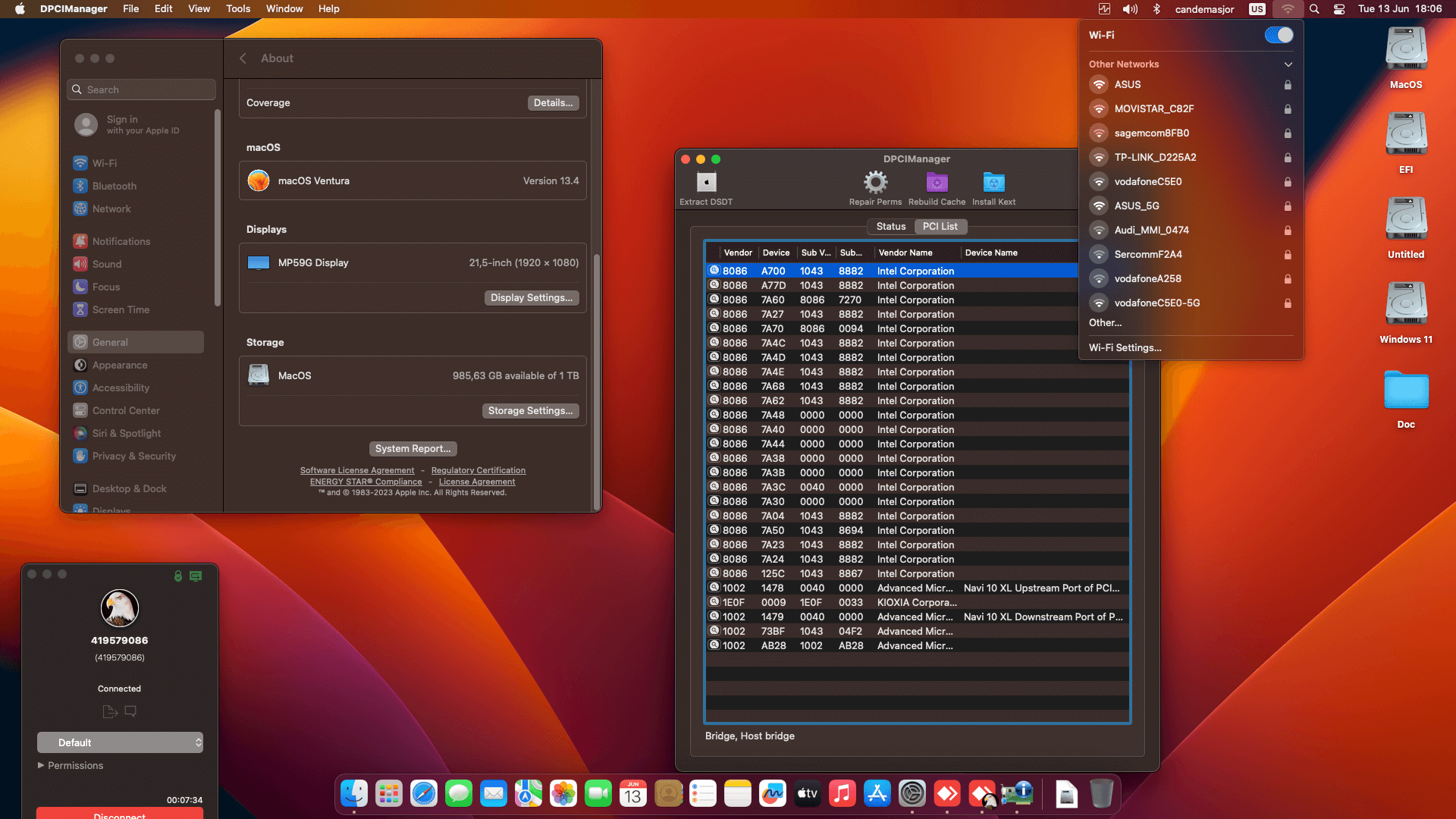This screenshot has width=1456, height=819.
Task: Click the Search field in System Settings
Action: [141, 89]
